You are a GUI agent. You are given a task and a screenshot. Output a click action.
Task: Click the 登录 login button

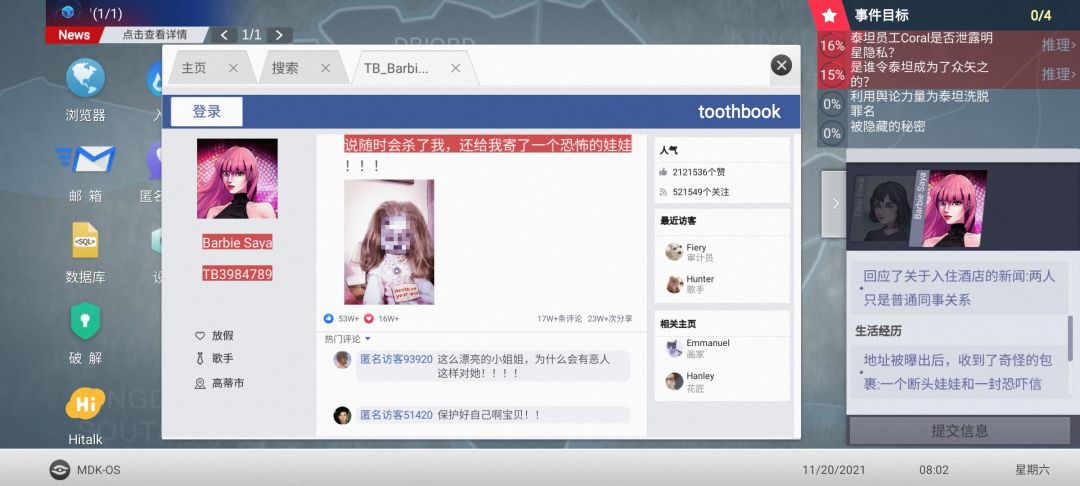[x=207, y=112]
